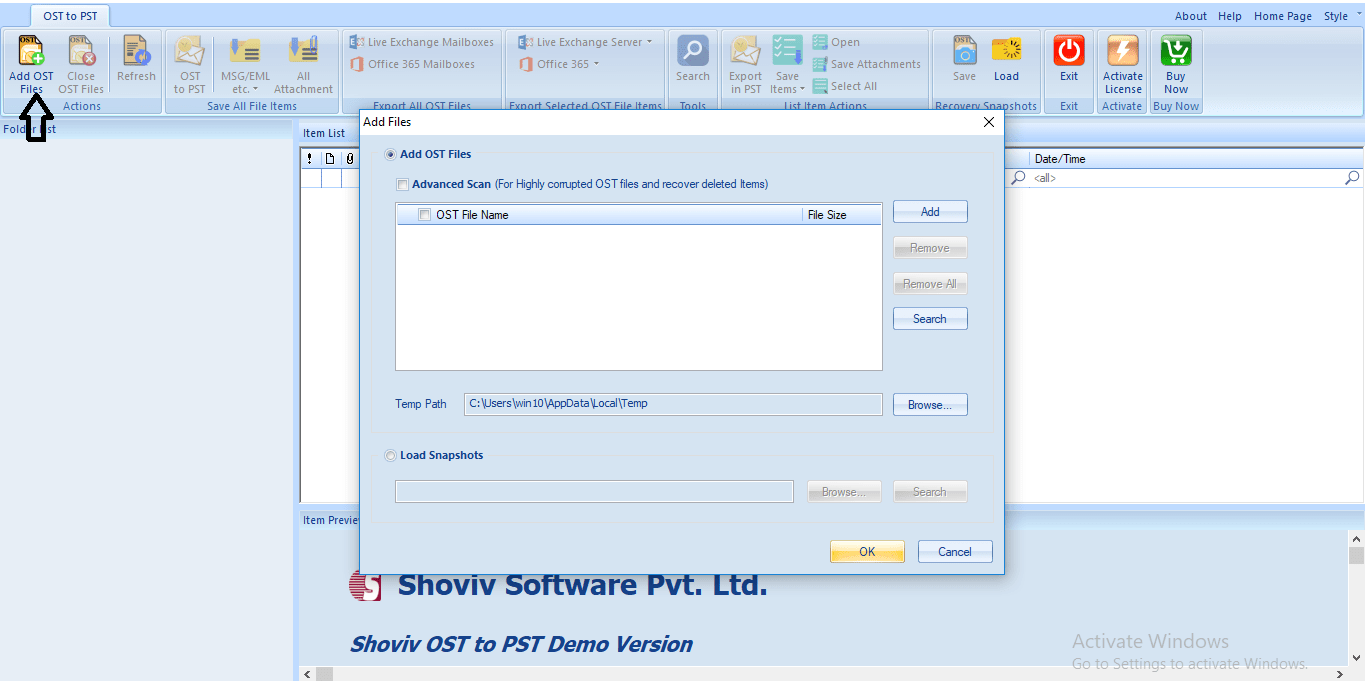Open the OST to PST ribbon tab
1365x681 pixels.
pos(70,16)
